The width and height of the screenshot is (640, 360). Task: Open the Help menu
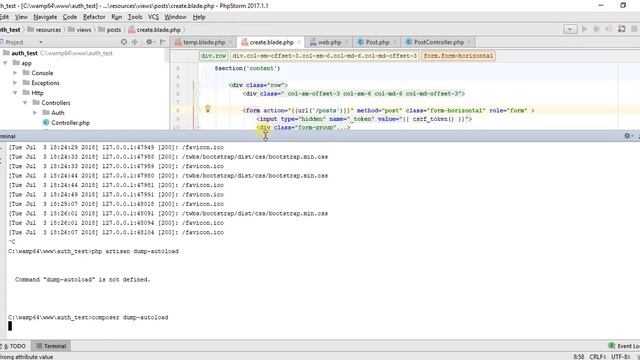click(x=199, y=17)
